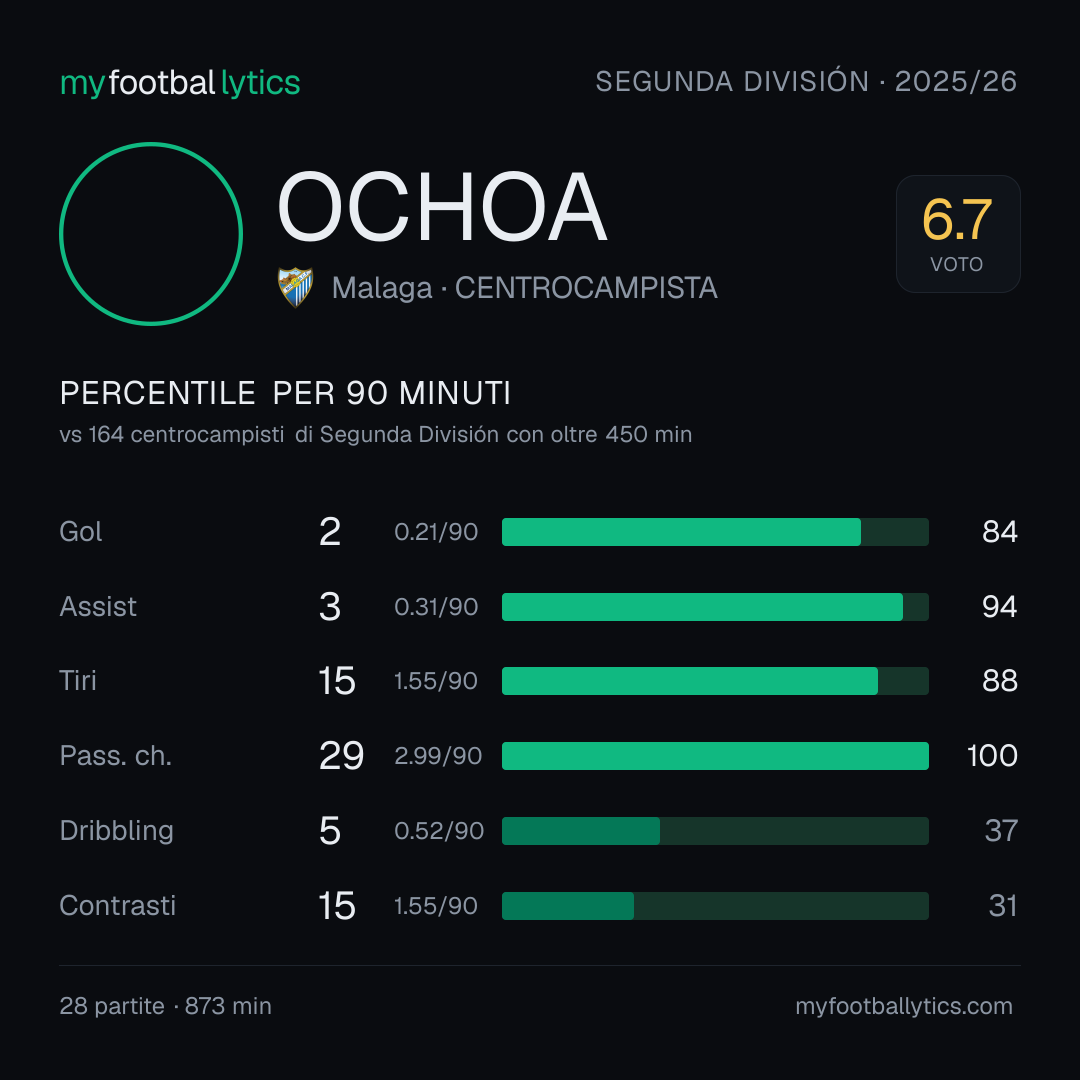Select the Tiri percentile bar
Viewport: 1080px width, 1080px height.
pyautogui.click(x=715, y=681)
